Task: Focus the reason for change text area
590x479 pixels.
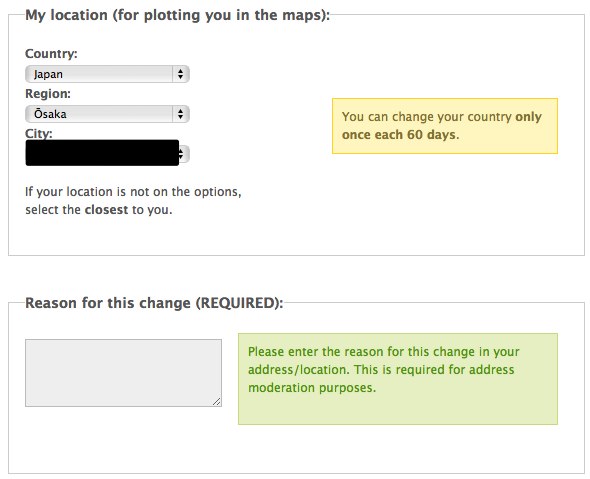Action: click(123, 373)
